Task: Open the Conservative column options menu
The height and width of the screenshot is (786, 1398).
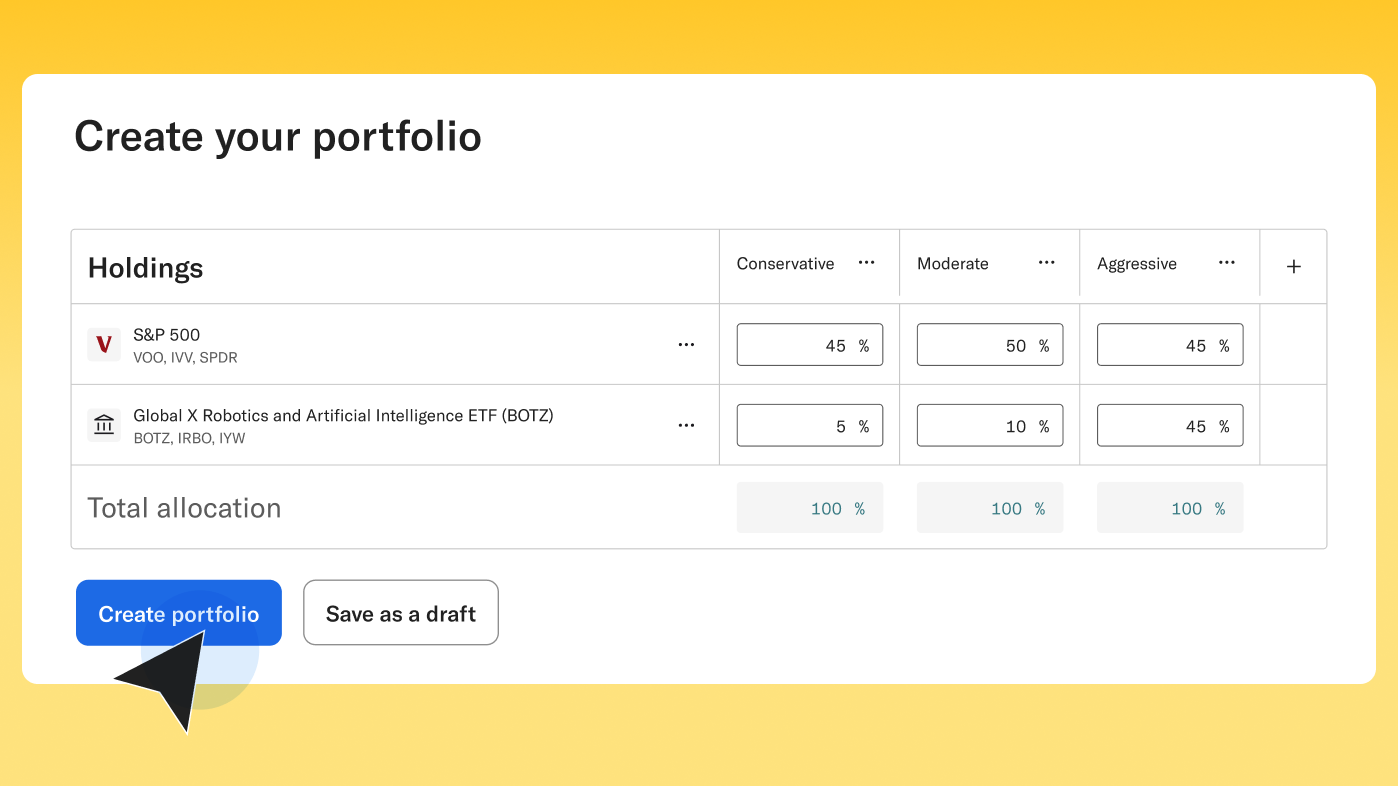Action: [866, 263]
